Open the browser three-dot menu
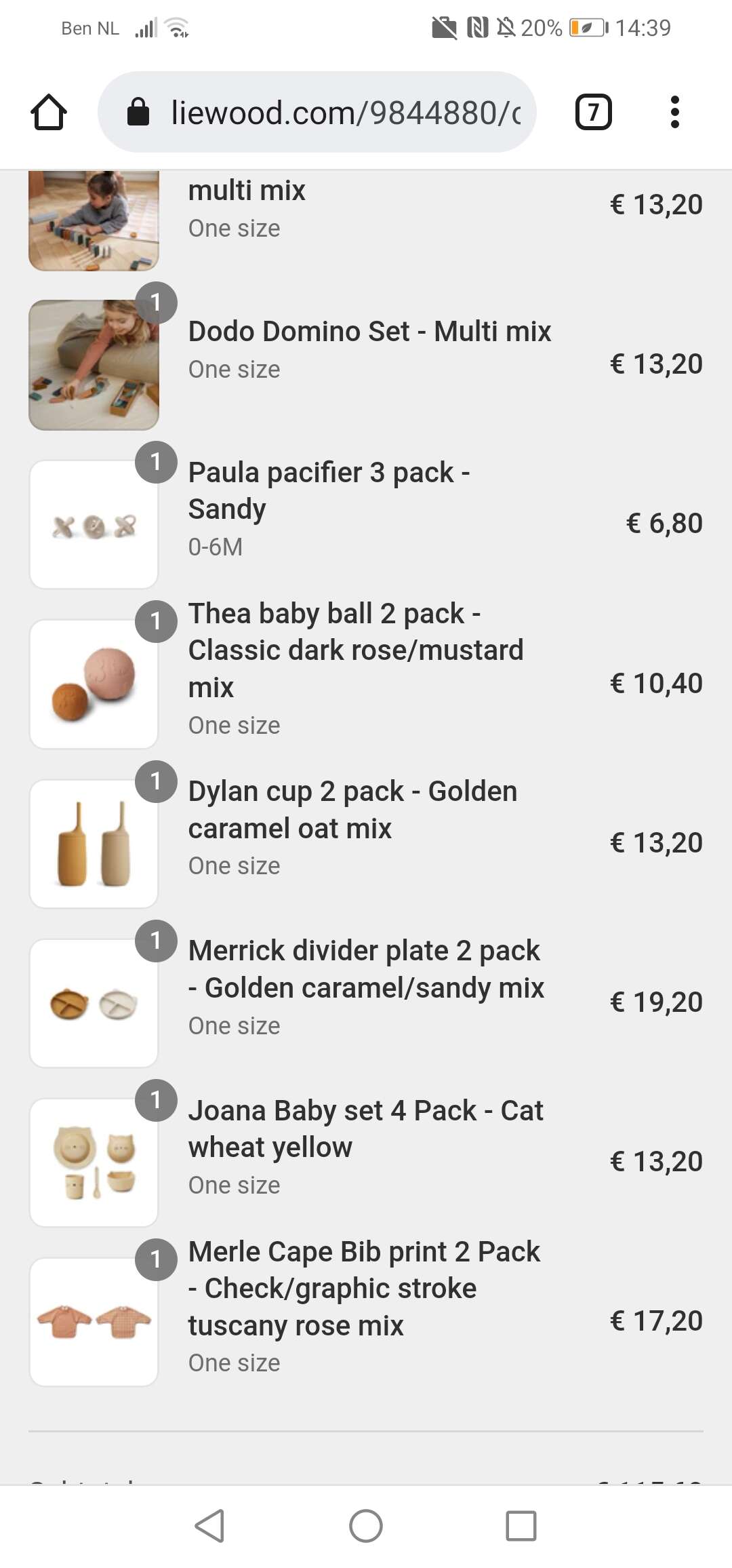 click(x=674, y=112)
